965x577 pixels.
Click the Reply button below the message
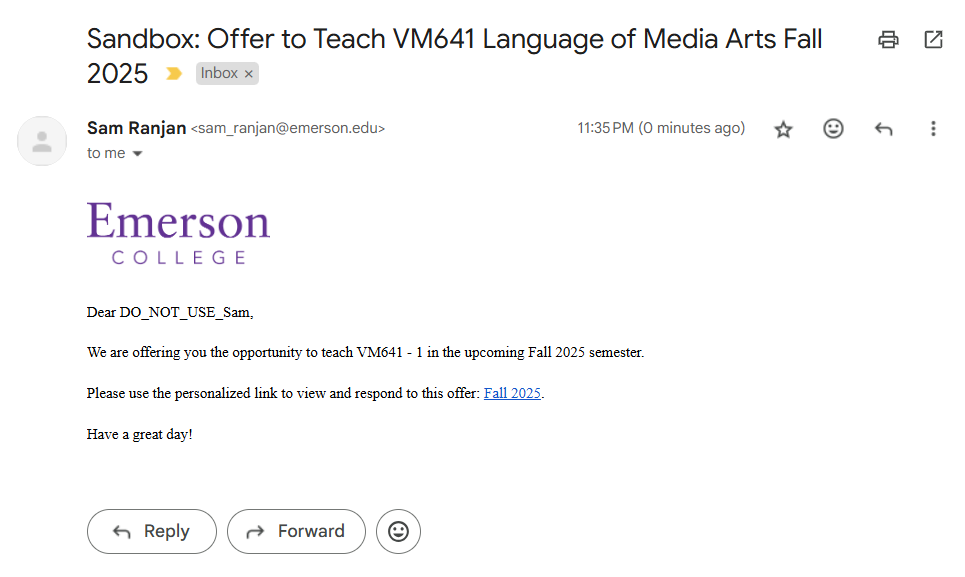coord(152,531)
